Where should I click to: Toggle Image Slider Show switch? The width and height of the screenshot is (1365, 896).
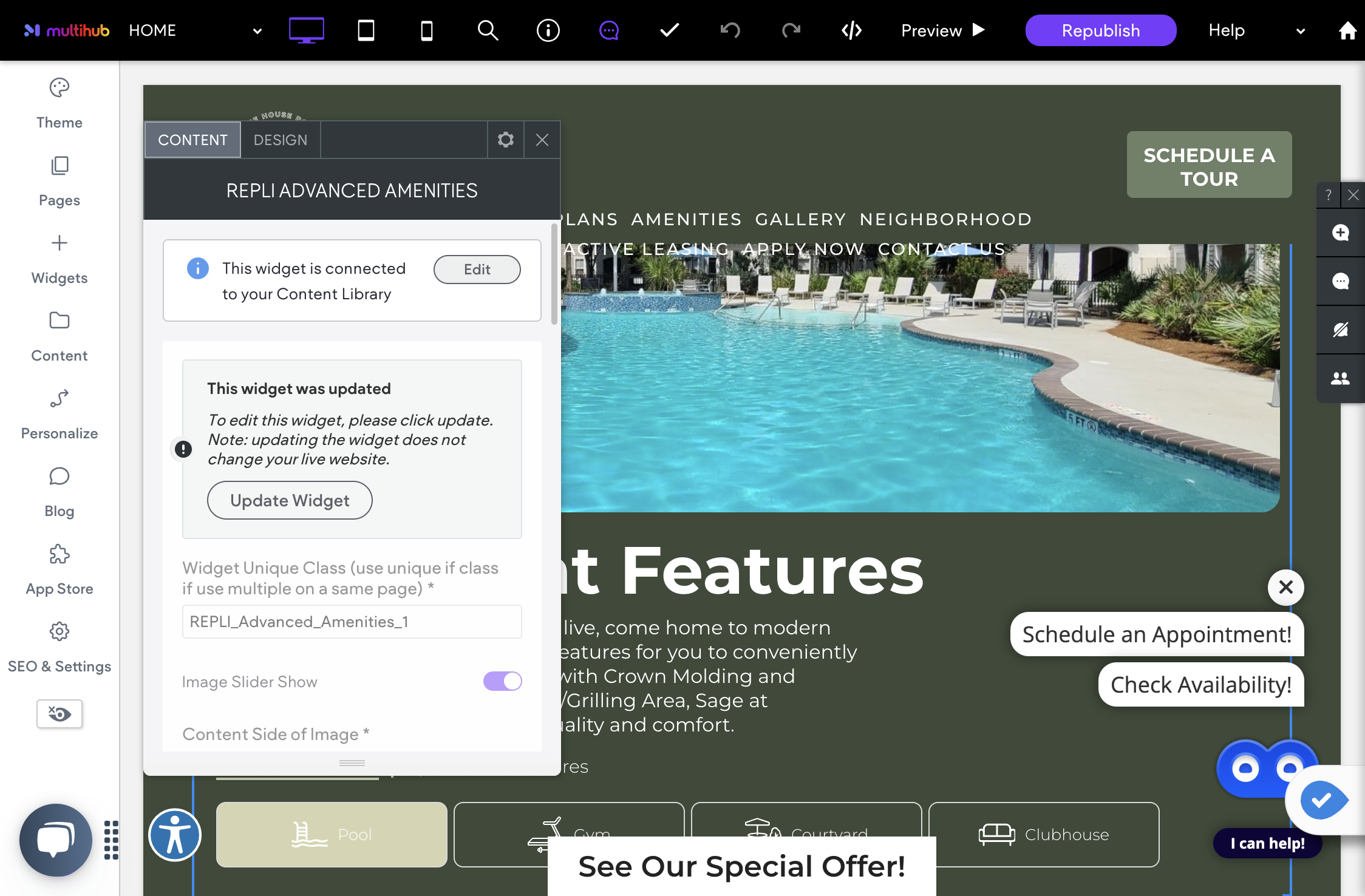click(502, 681)
